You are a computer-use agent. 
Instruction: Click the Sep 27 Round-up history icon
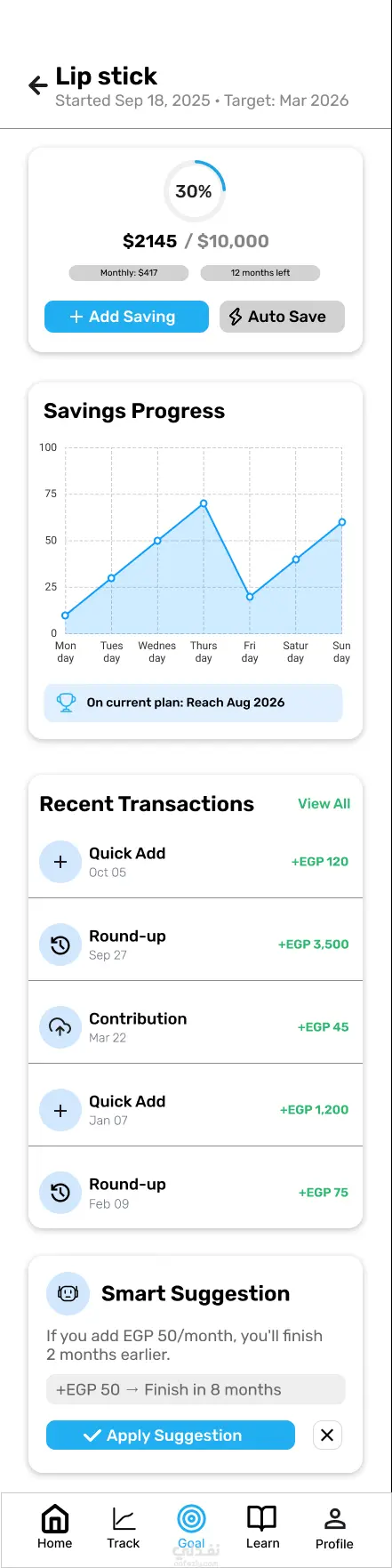(60, 945)
